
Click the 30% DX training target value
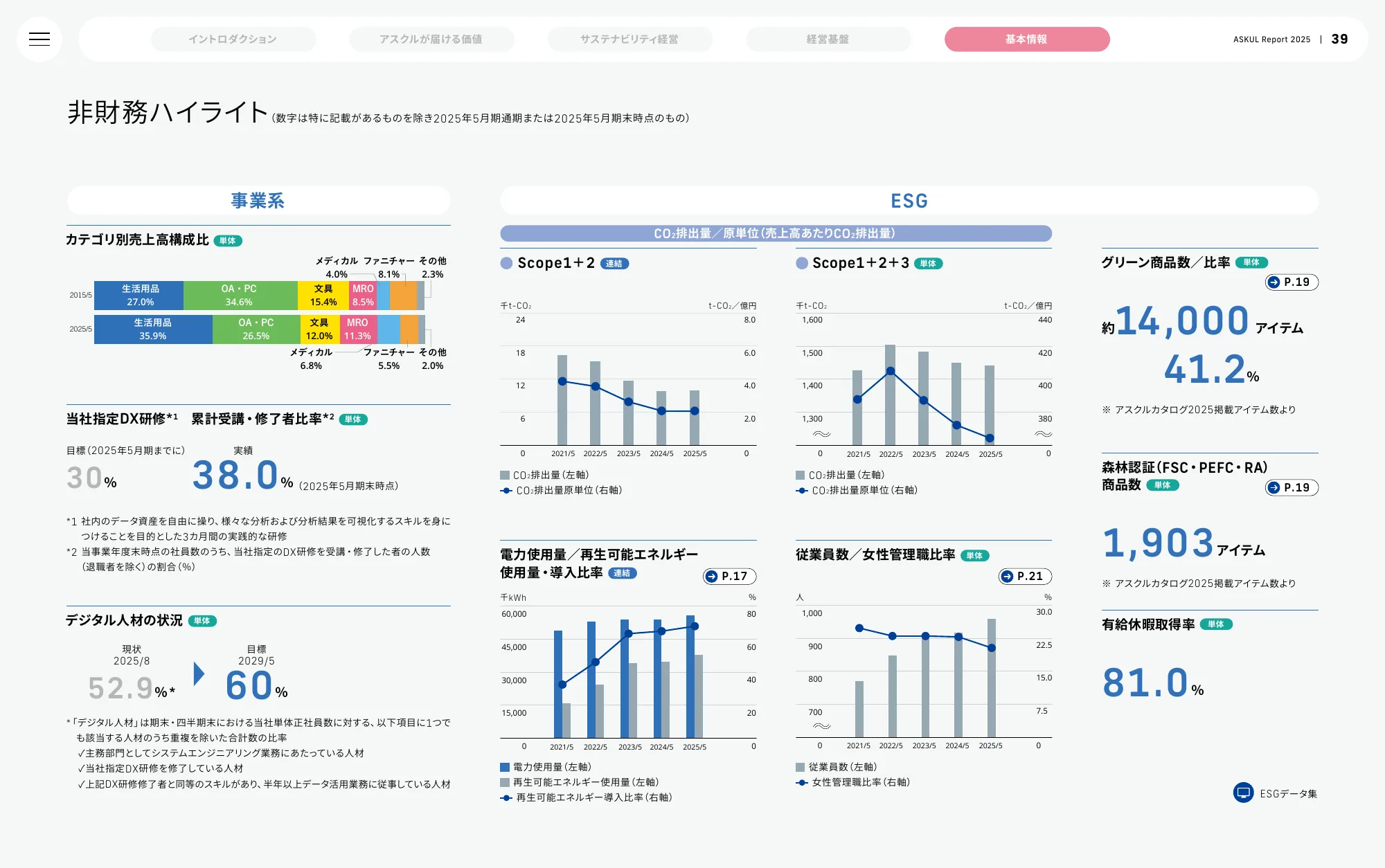tap(91, 478)
